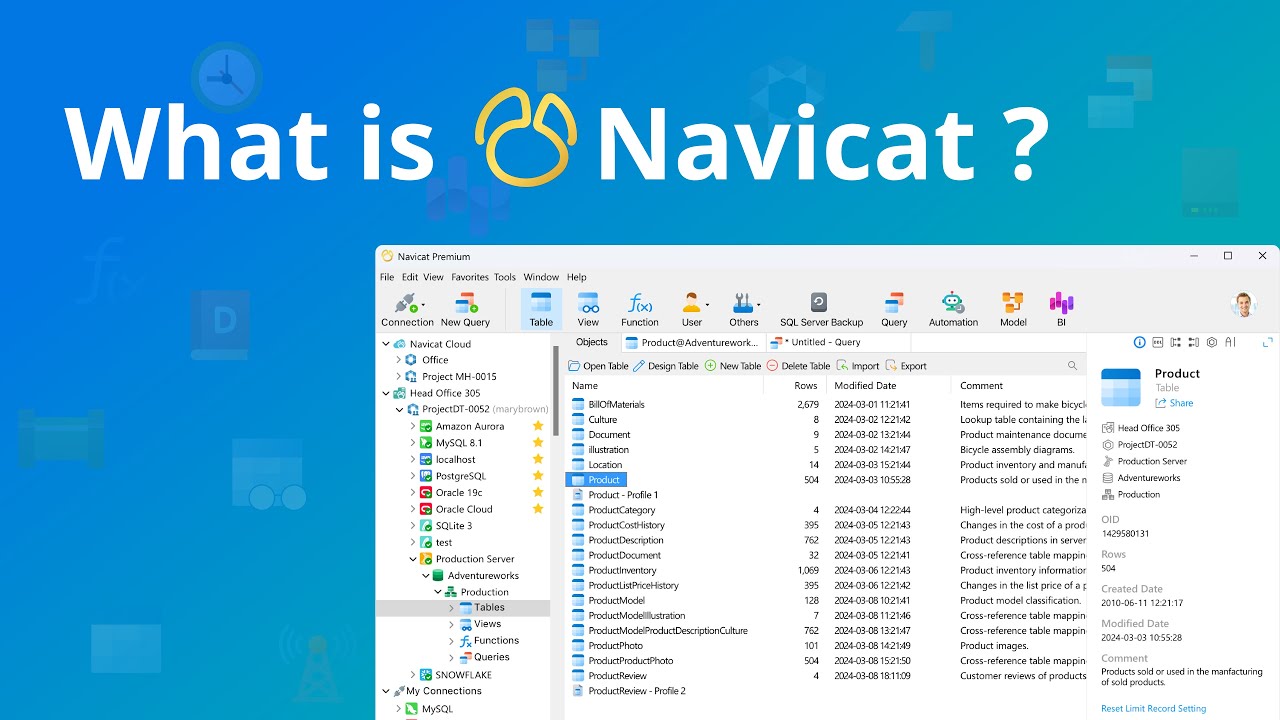Expand Project MH-0015 node
1280x720 pixels.
pyautogui.click(x=399, y=377)
